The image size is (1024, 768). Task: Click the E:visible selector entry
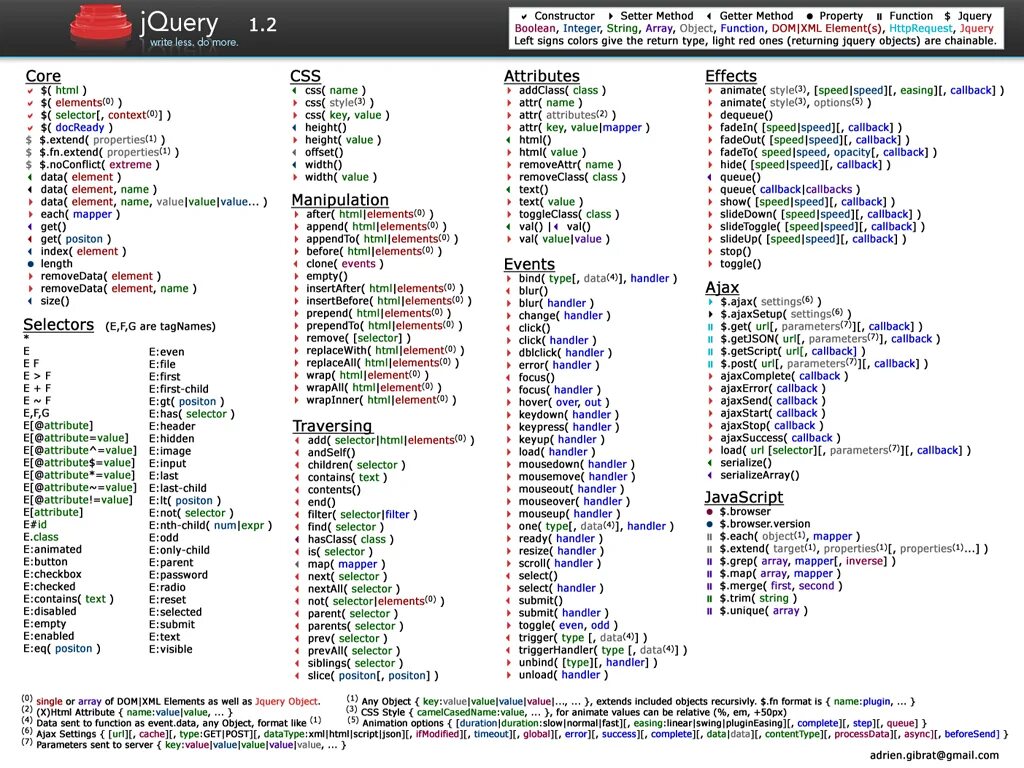pyautogui.click(x=170, y=649)
